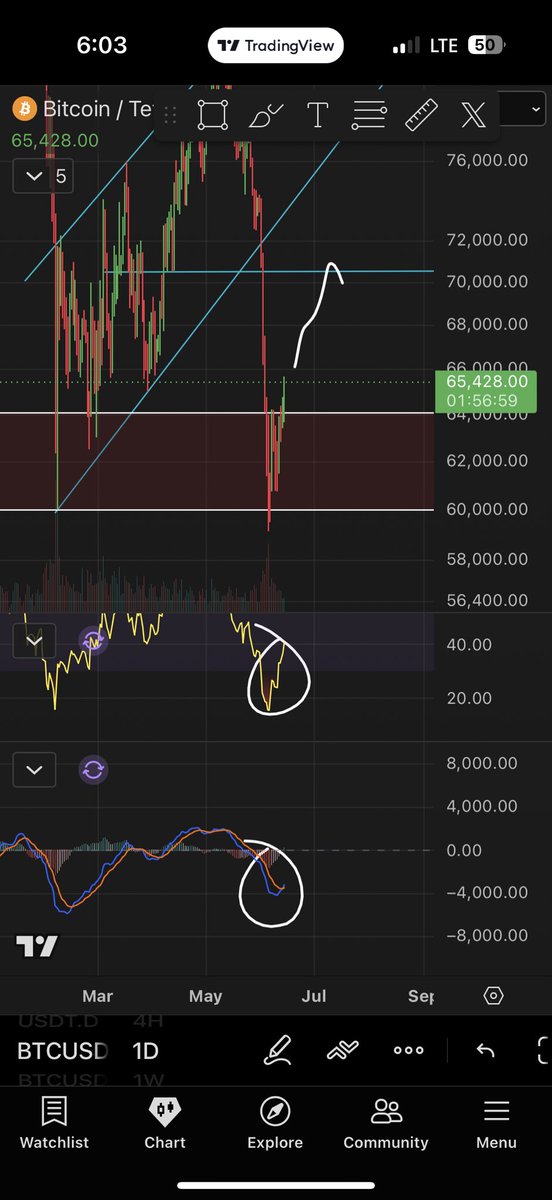Expand the MACD pane legend chevron

pos(35,770)
